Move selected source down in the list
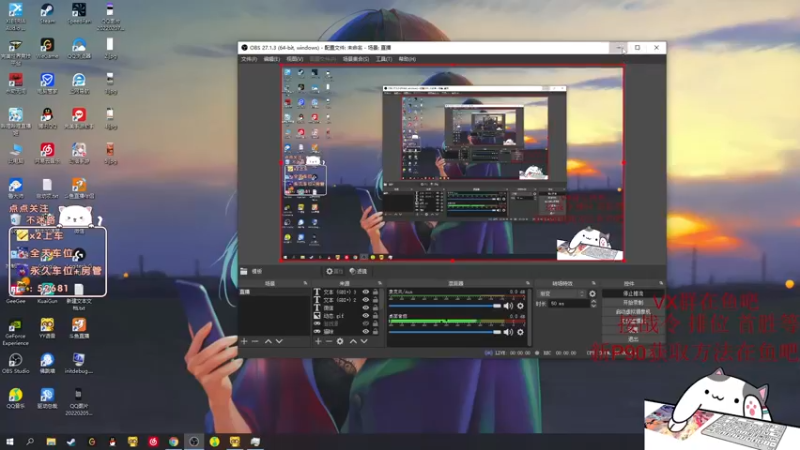800x450 pixels. point(364,341)
